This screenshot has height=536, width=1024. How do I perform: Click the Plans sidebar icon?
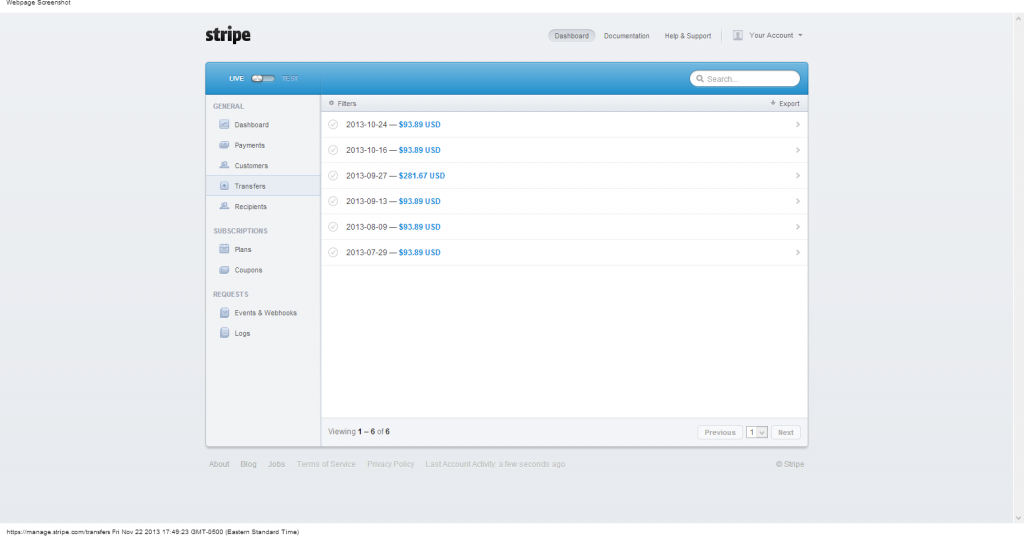[x=224, y=249]
